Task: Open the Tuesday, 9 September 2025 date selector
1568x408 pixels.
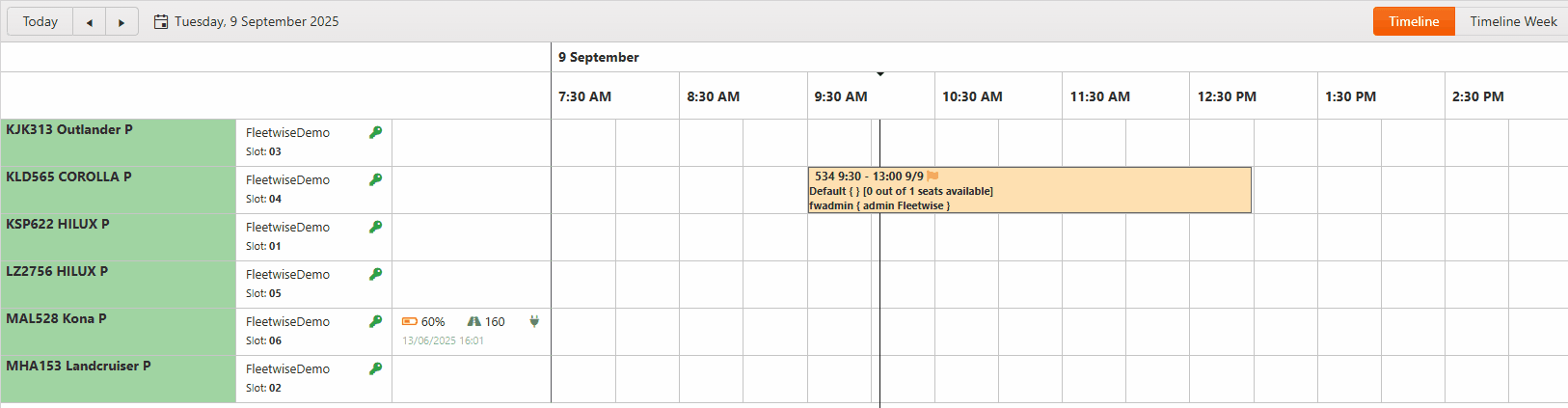Action: [x=257, y=21]
